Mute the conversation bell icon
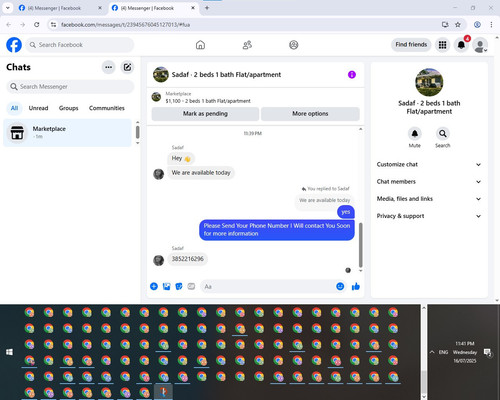This screenshot has height=400, width=500. click(x=415, y=134)
